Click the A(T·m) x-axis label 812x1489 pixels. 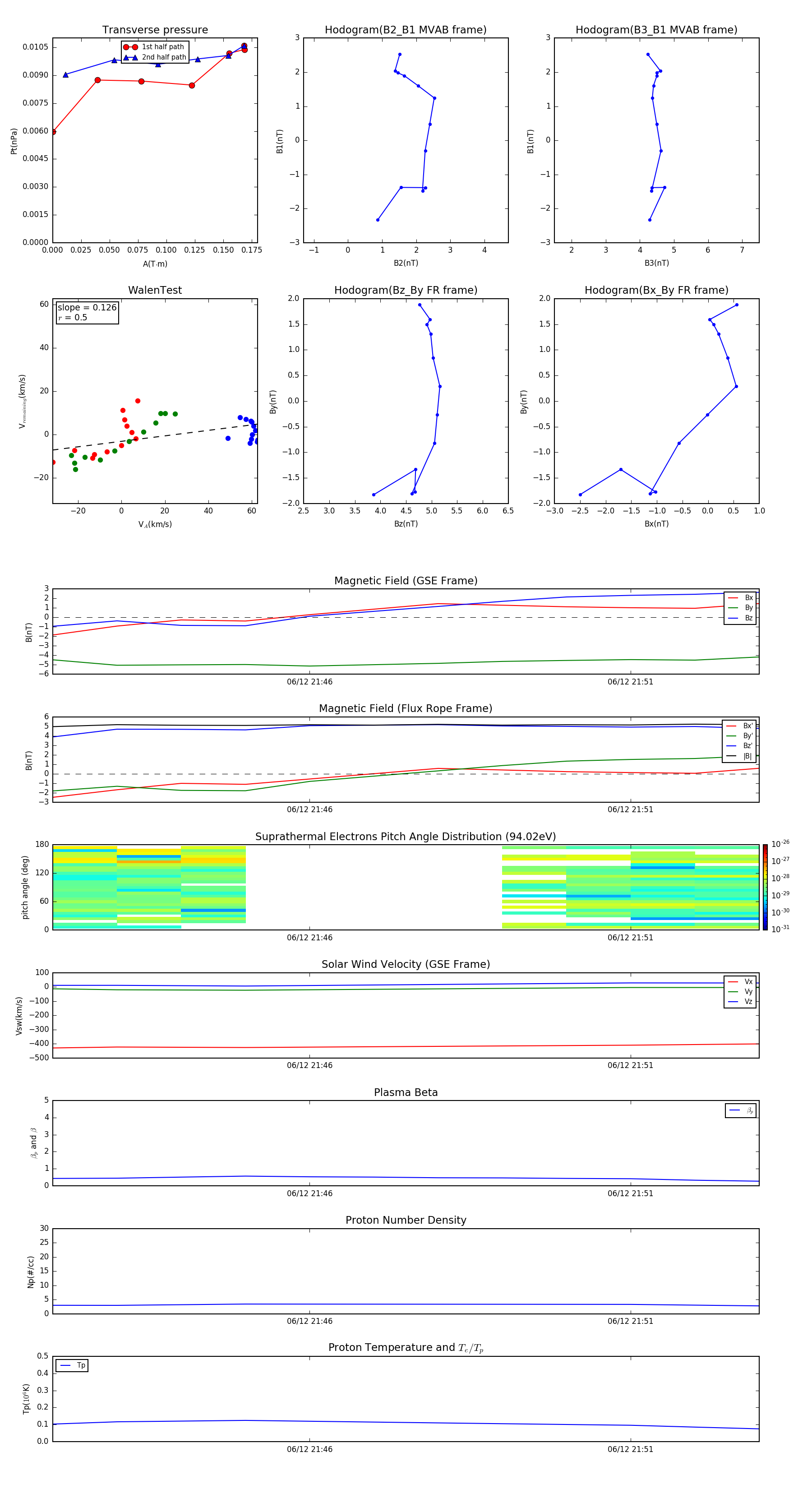(x=155, y=264)
